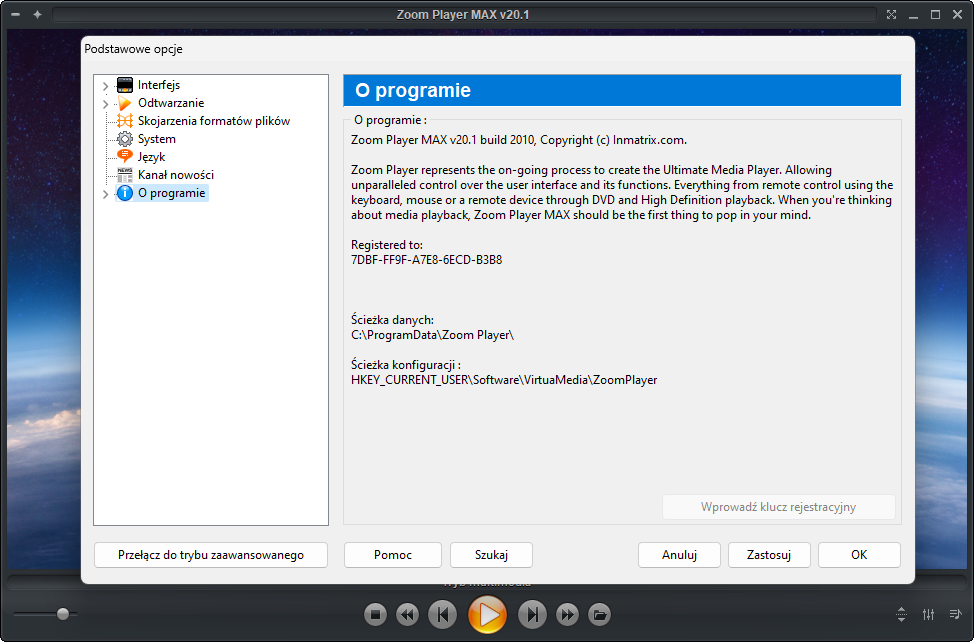Click the Pomoc button
The width and height of the screenshot is (974, 642).
coord(393,555)
